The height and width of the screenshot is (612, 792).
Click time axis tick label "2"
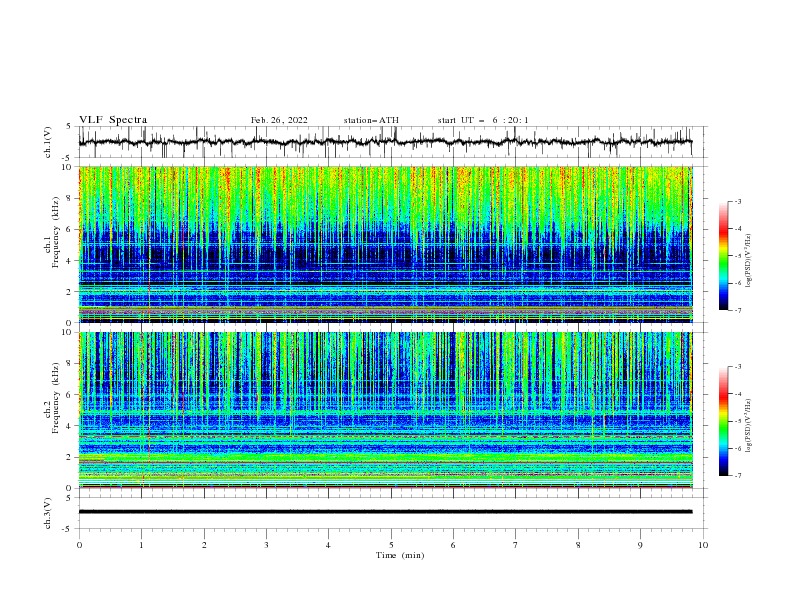click(204, 545)
